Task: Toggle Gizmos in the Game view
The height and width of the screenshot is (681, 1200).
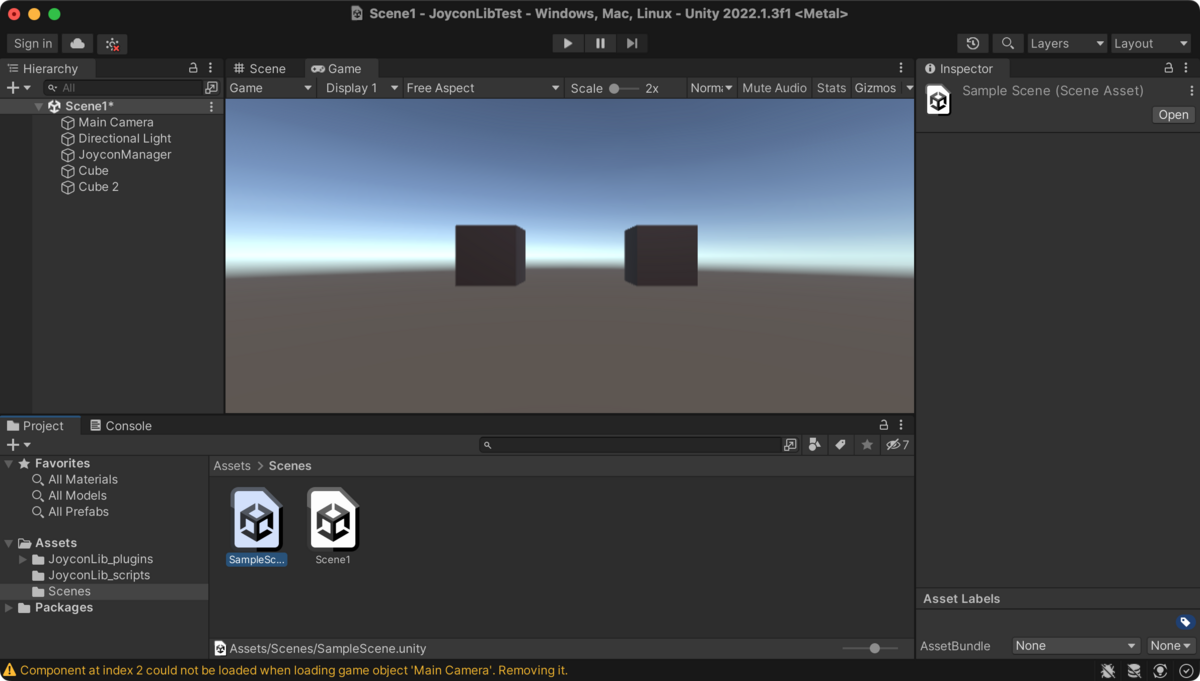Action: click(x=875, y=88)
